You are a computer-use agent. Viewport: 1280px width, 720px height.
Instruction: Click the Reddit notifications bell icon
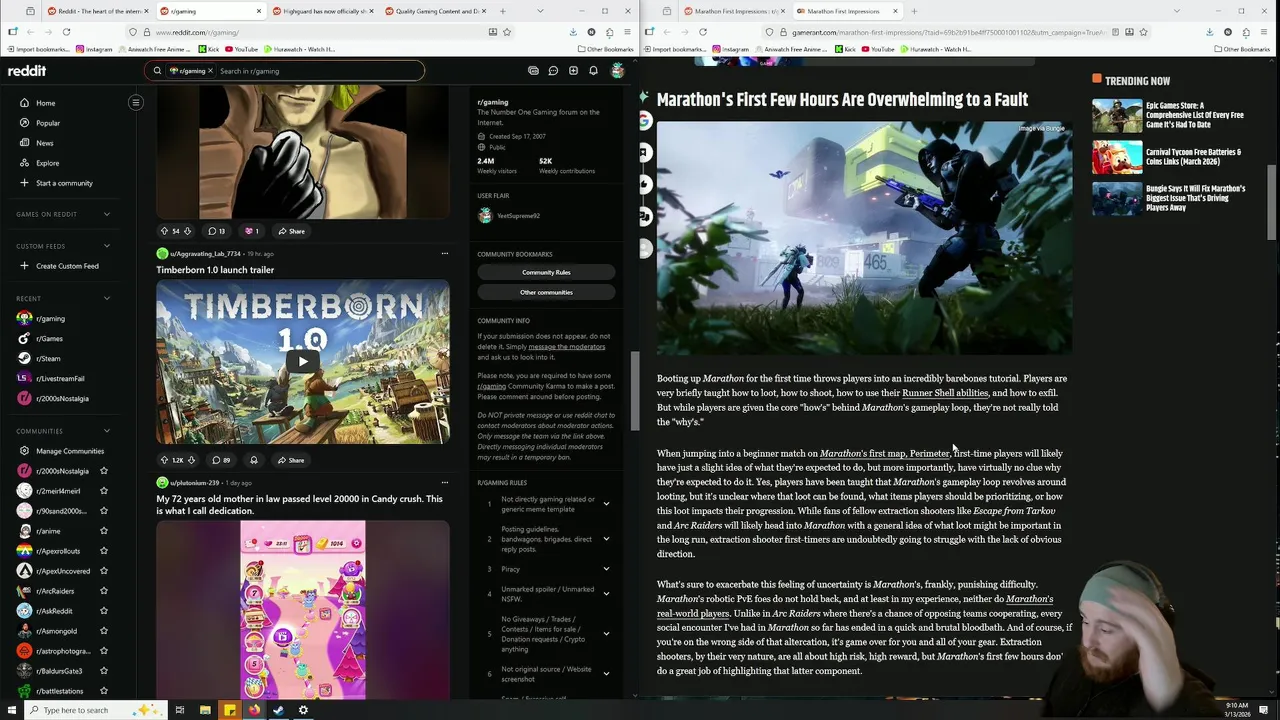pos(593,71)
